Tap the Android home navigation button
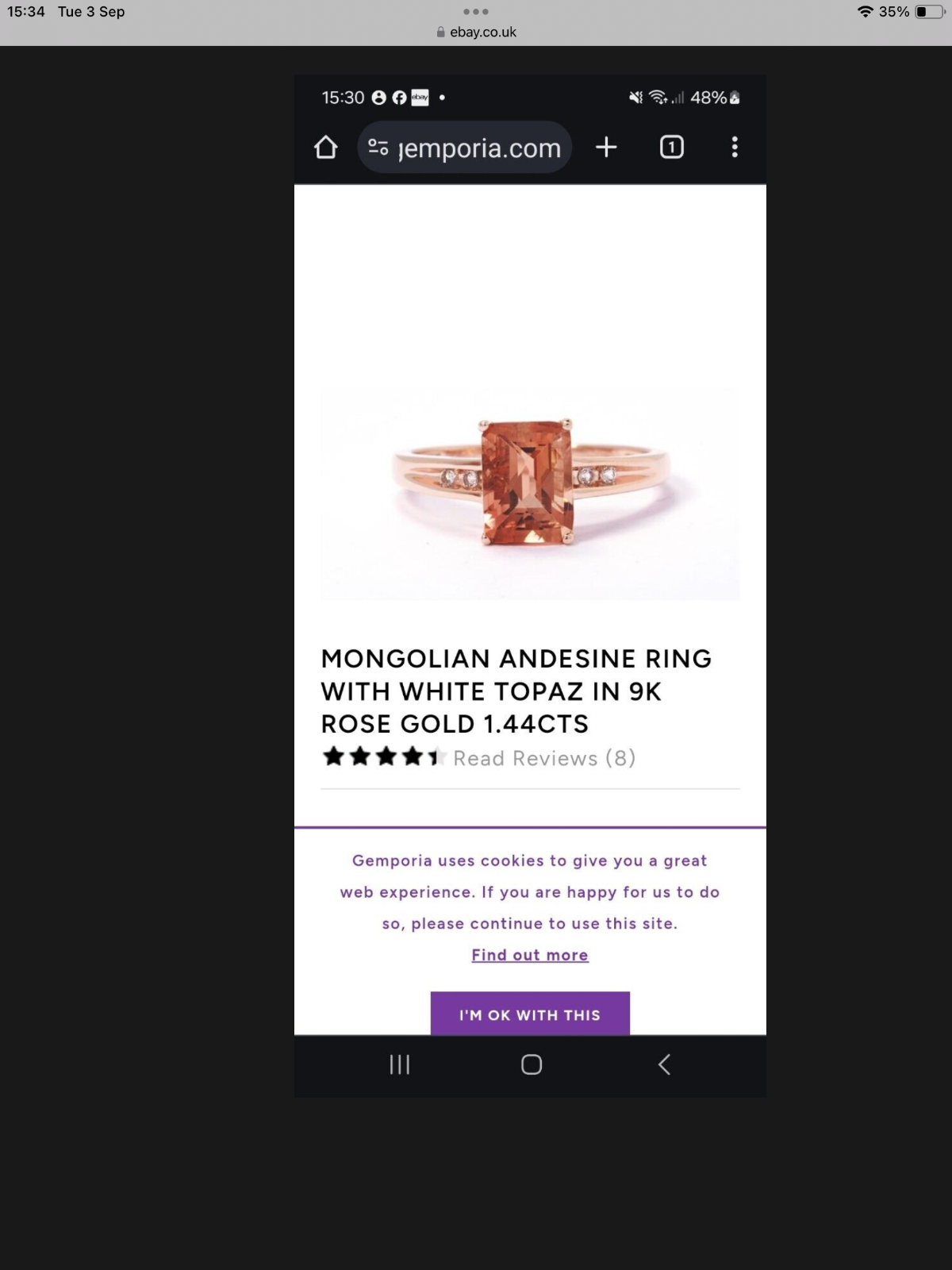 pos(532,1064)
